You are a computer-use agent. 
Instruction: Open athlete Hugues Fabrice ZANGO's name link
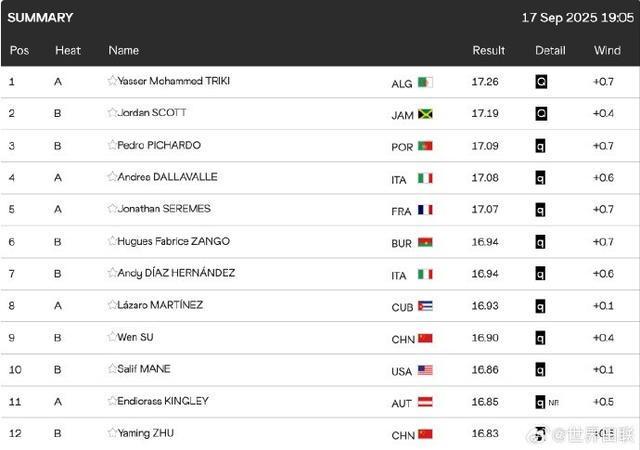click(173, 241)
